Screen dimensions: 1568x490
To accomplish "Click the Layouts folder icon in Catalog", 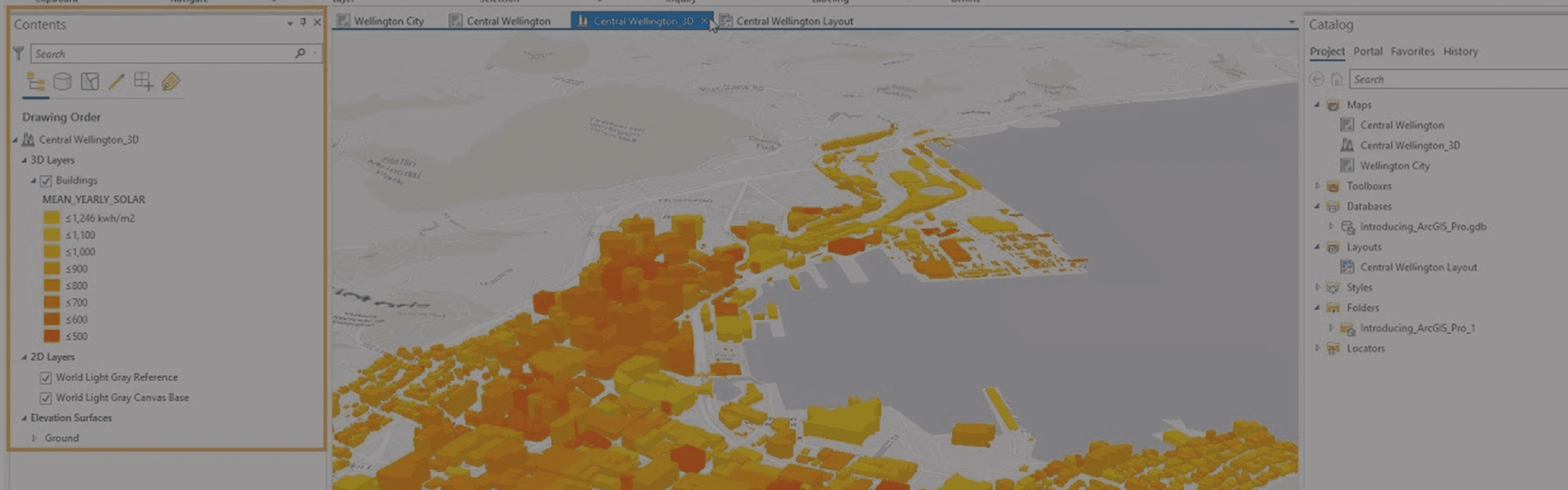I will point(1333,247).
